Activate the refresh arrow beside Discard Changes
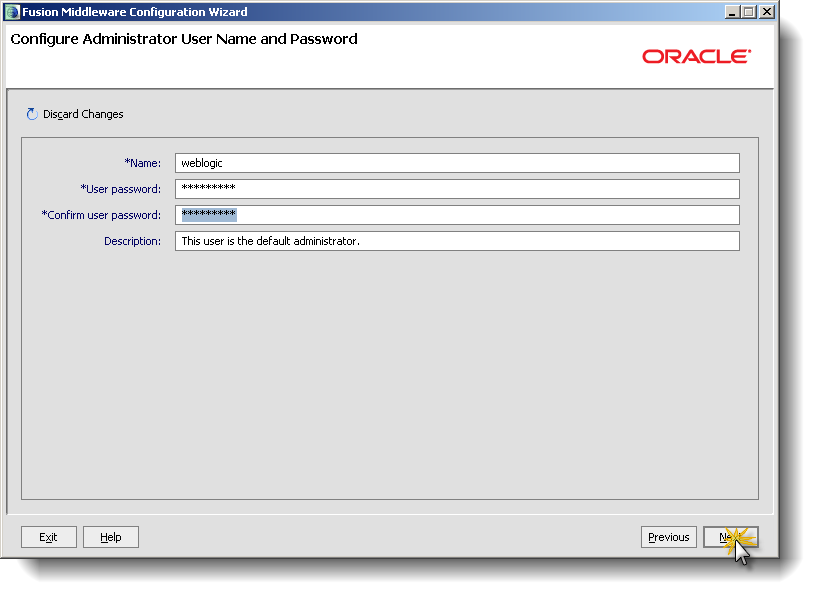 coord(31,114)
